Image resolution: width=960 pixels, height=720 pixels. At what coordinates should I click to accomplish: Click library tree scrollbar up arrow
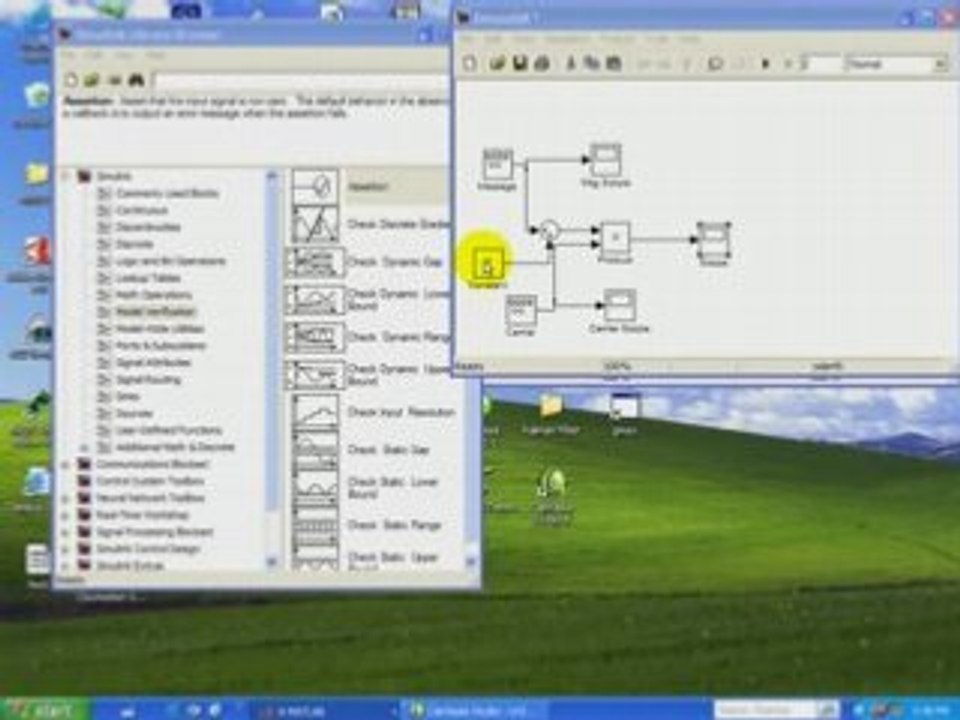click(x=272, y=177)
